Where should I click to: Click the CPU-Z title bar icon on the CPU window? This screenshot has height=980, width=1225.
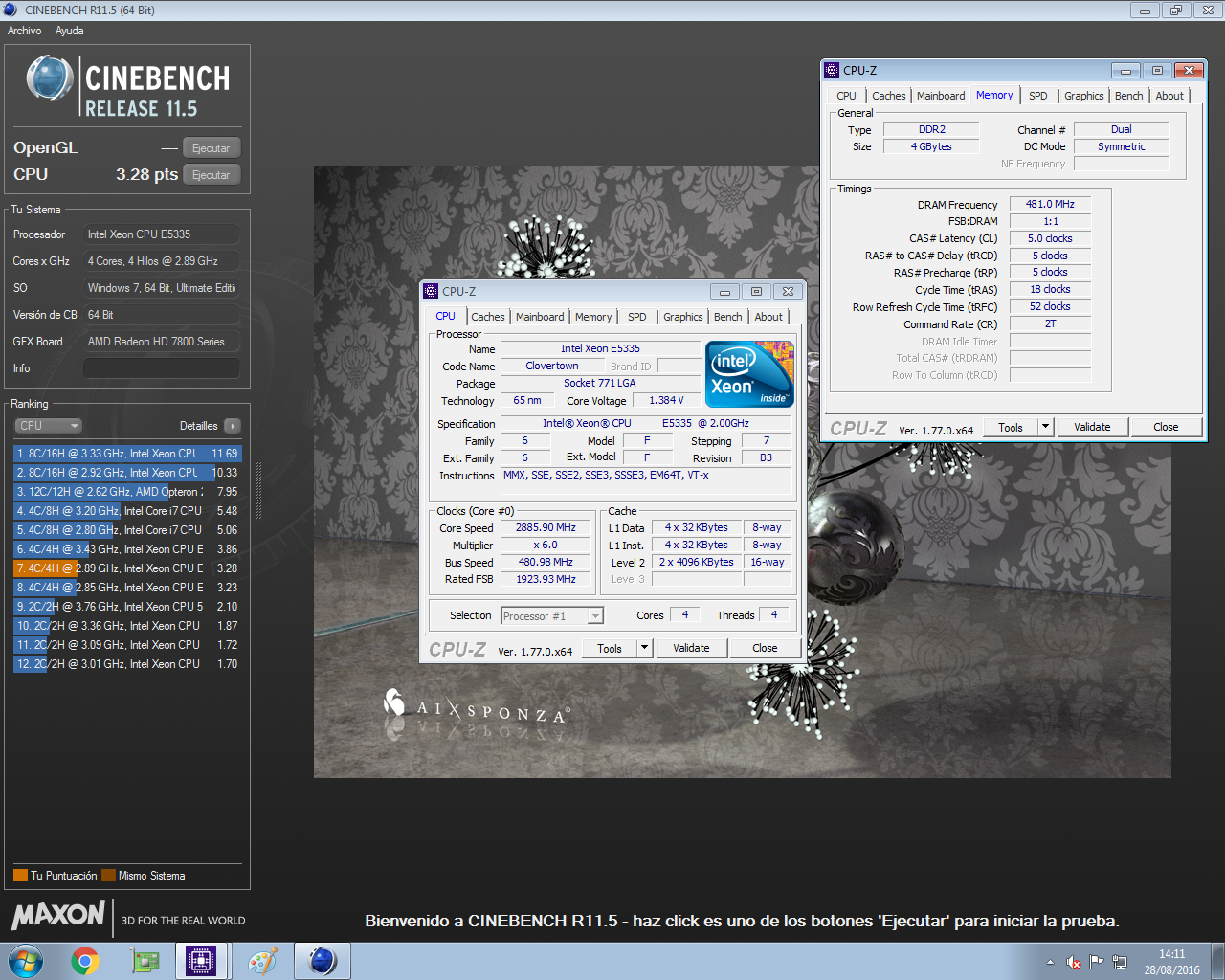tap(431, 292)
